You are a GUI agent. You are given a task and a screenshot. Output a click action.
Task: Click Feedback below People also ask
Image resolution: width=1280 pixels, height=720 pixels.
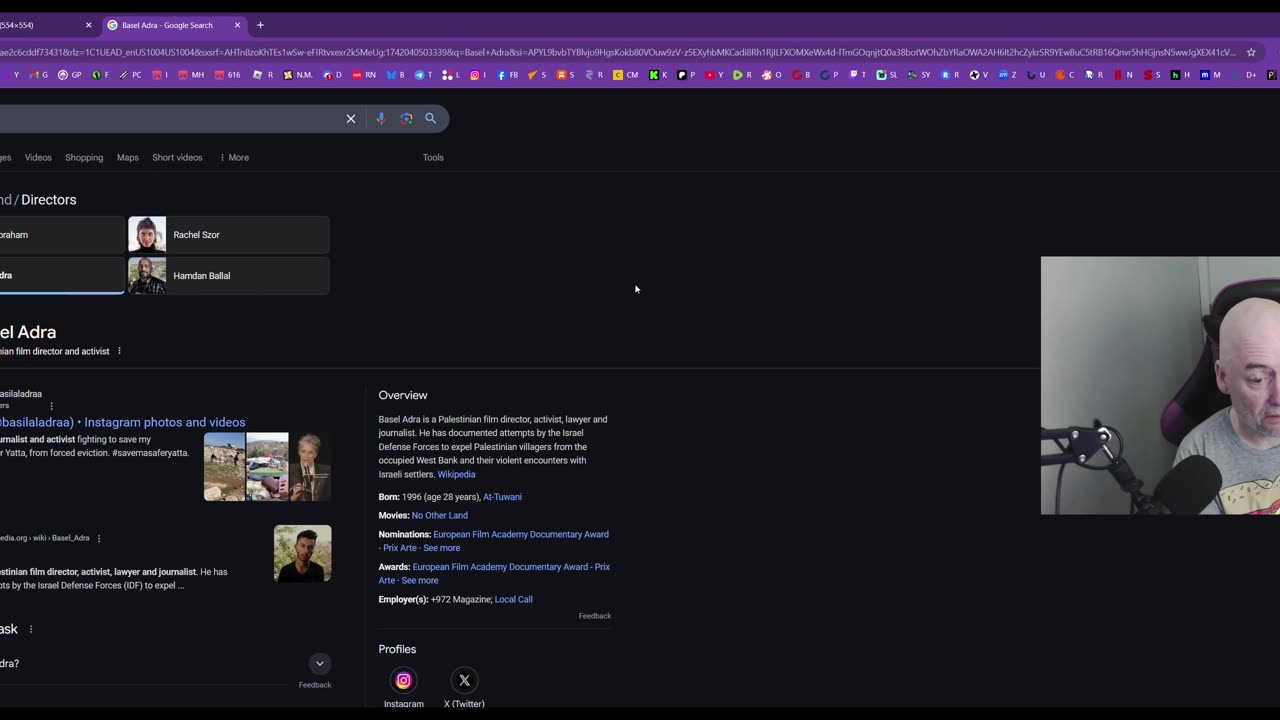click(314, 685)
